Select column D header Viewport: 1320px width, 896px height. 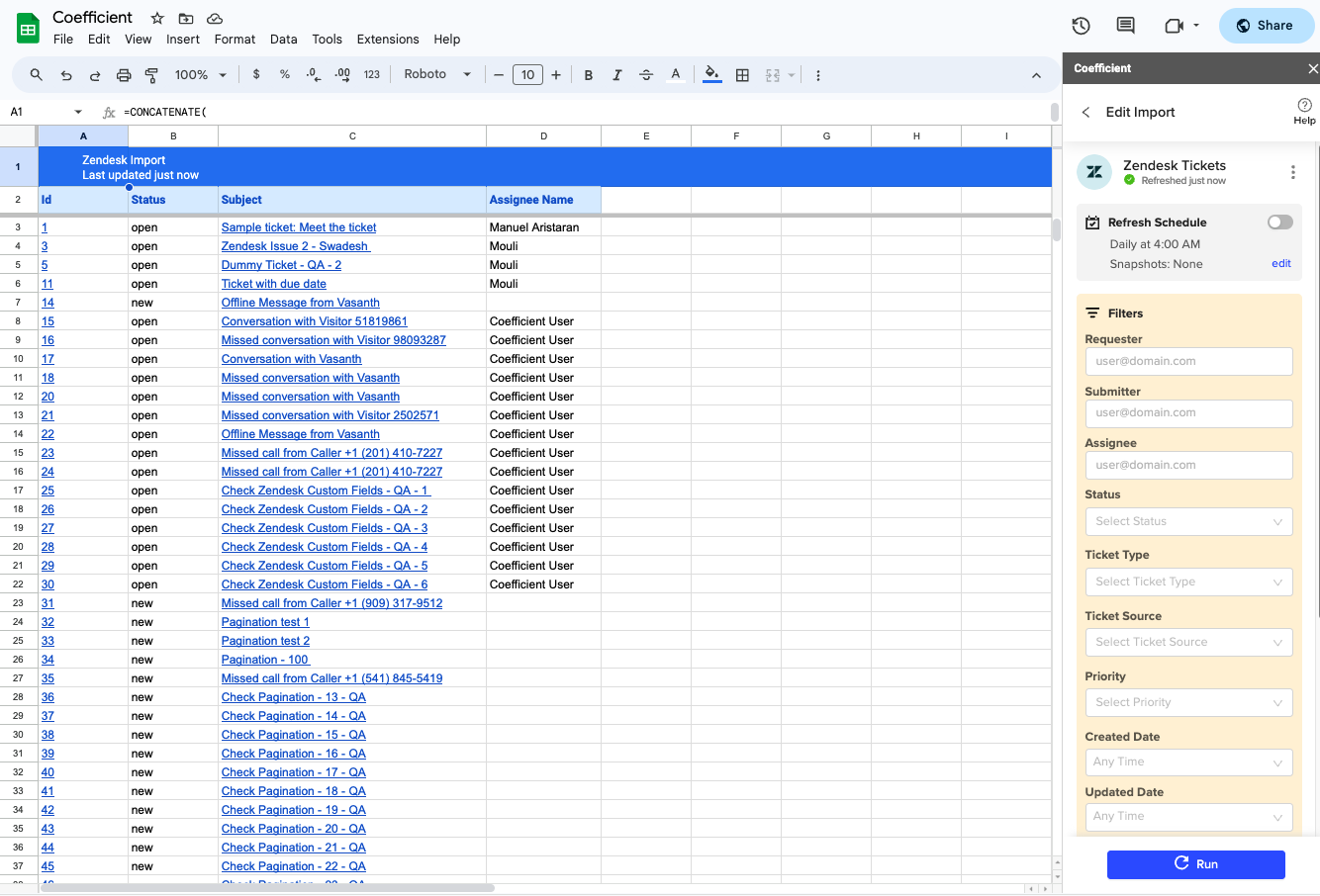pos(543,136)
